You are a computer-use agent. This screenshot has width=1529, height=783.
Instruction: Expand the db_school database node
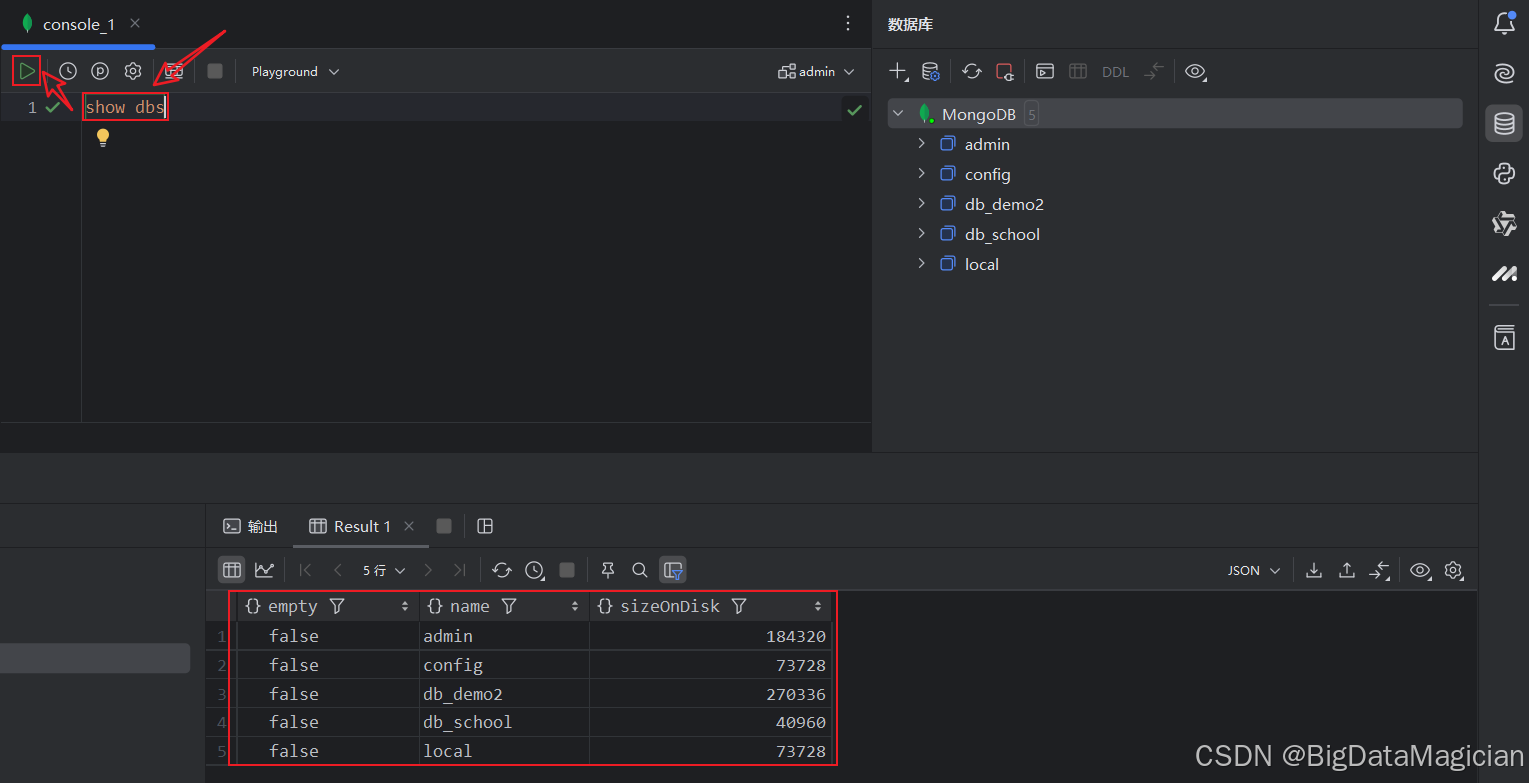[921, 234]
